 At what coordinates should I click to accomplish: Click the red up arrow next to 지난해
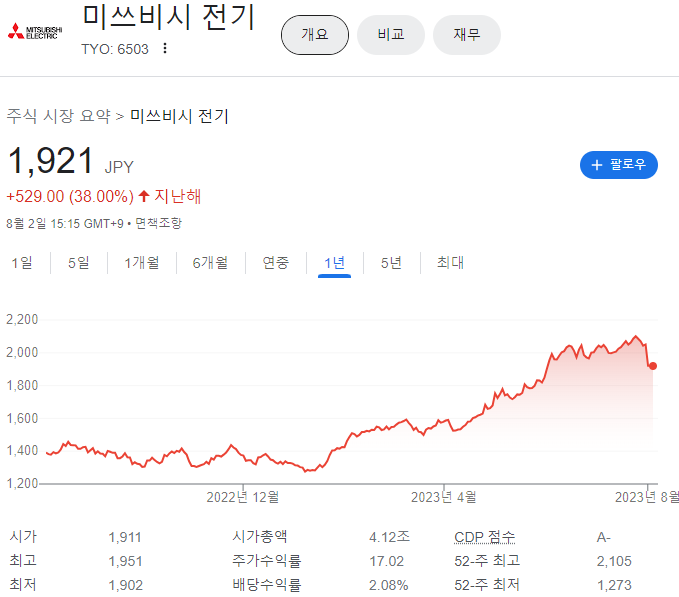click(x=144, y=197)
